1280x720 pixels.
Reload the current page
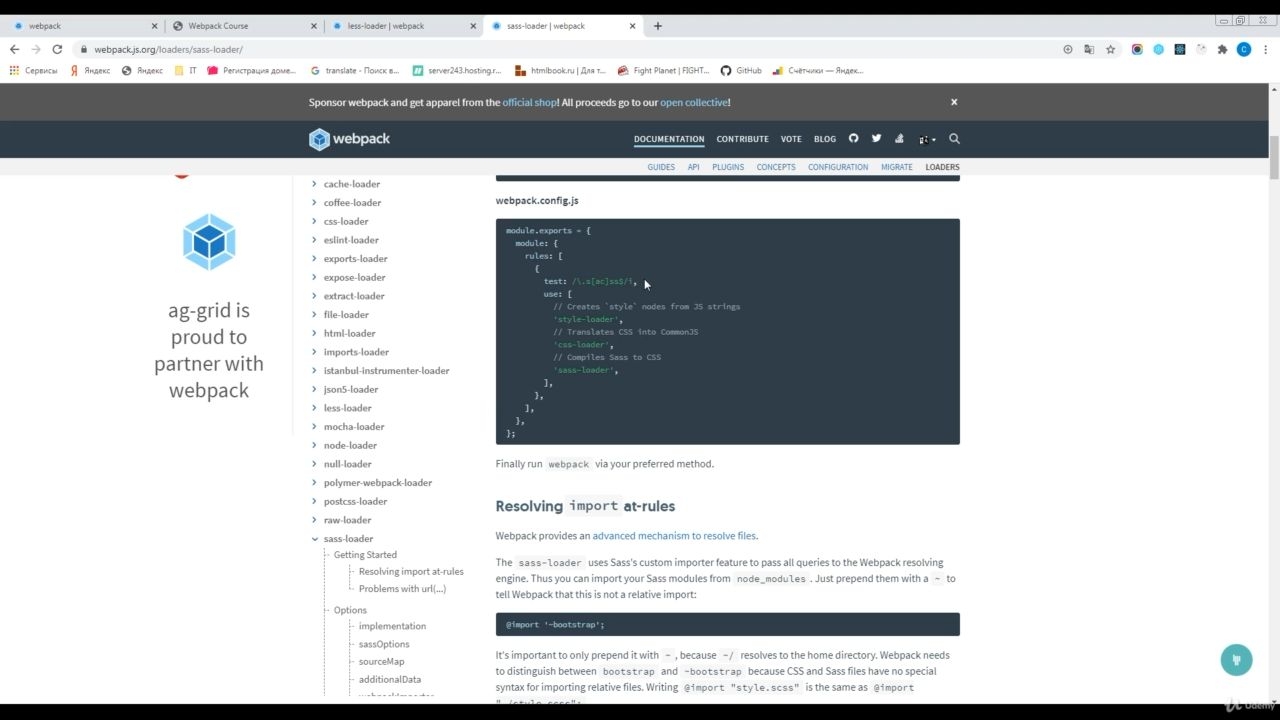(x=57, y=49)
